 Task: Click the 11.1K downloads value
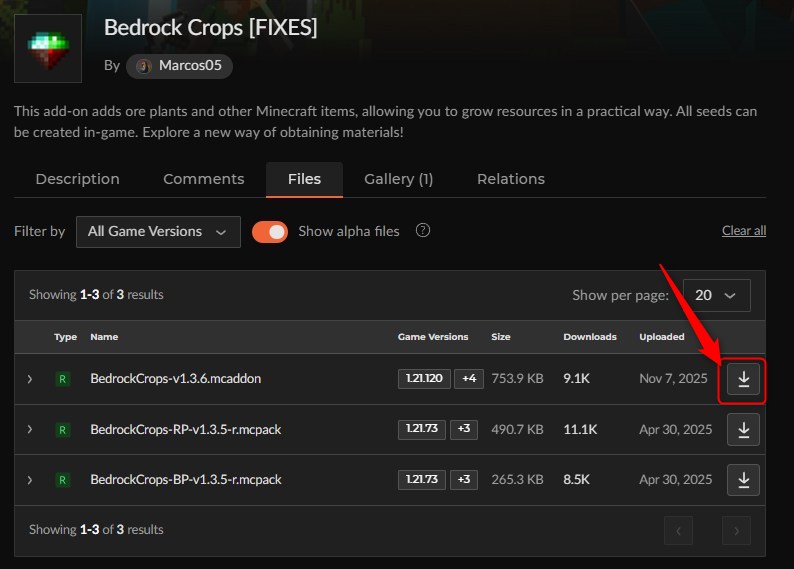(580, 430)
